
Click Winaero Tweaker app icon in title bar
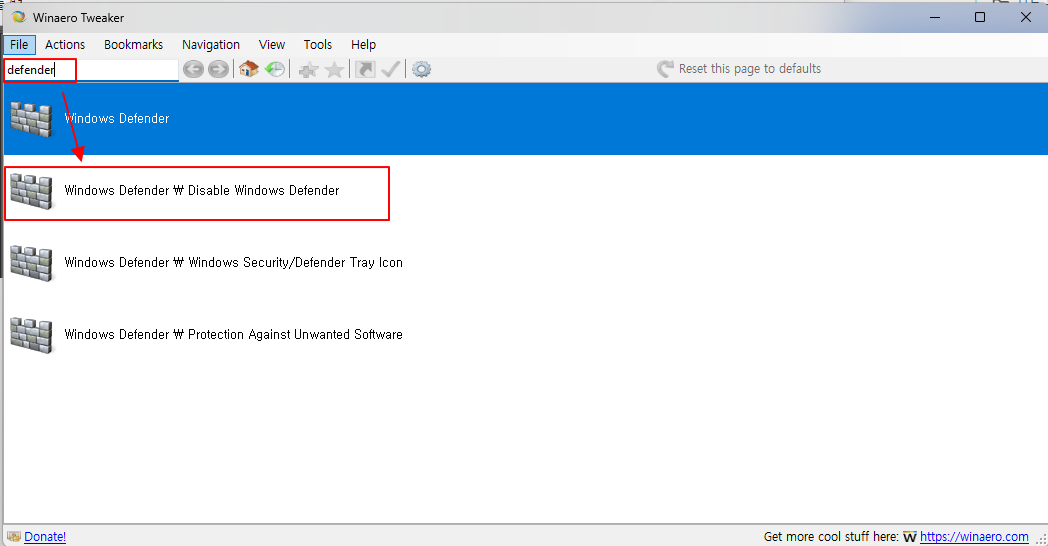(x=19, y=17)
